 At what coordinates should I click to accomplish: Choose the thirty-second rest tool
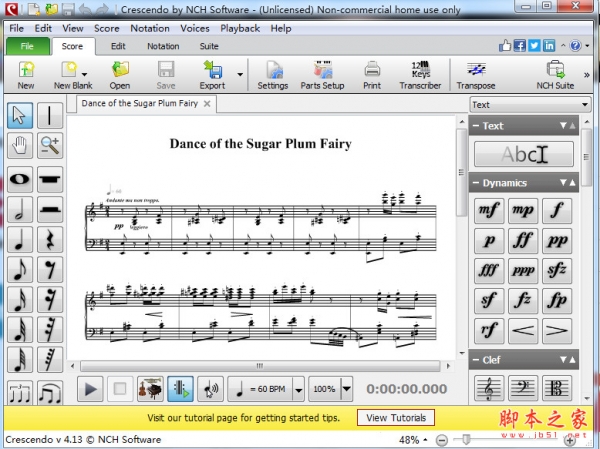click(50, 330)
